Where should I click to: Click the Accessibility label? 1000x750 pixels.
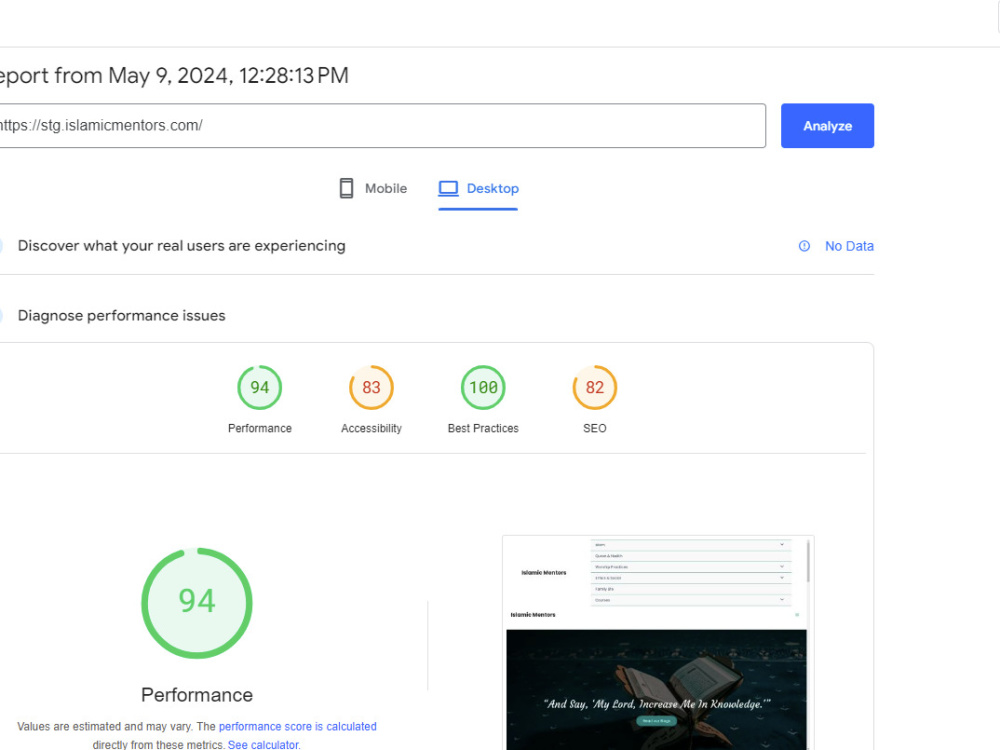point(371,429)
